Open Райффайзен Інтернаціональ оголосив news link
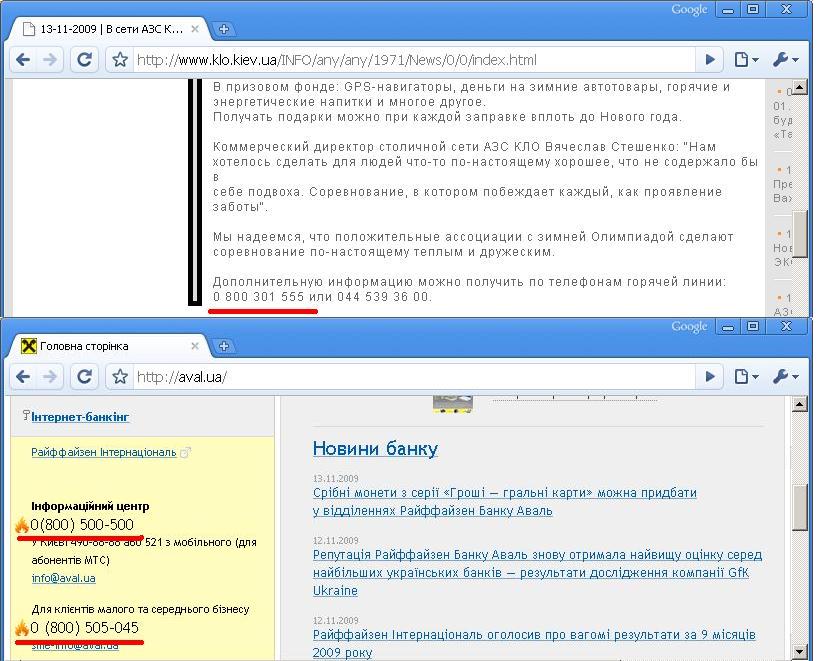 pyautogui.click(x=534, y=643)
